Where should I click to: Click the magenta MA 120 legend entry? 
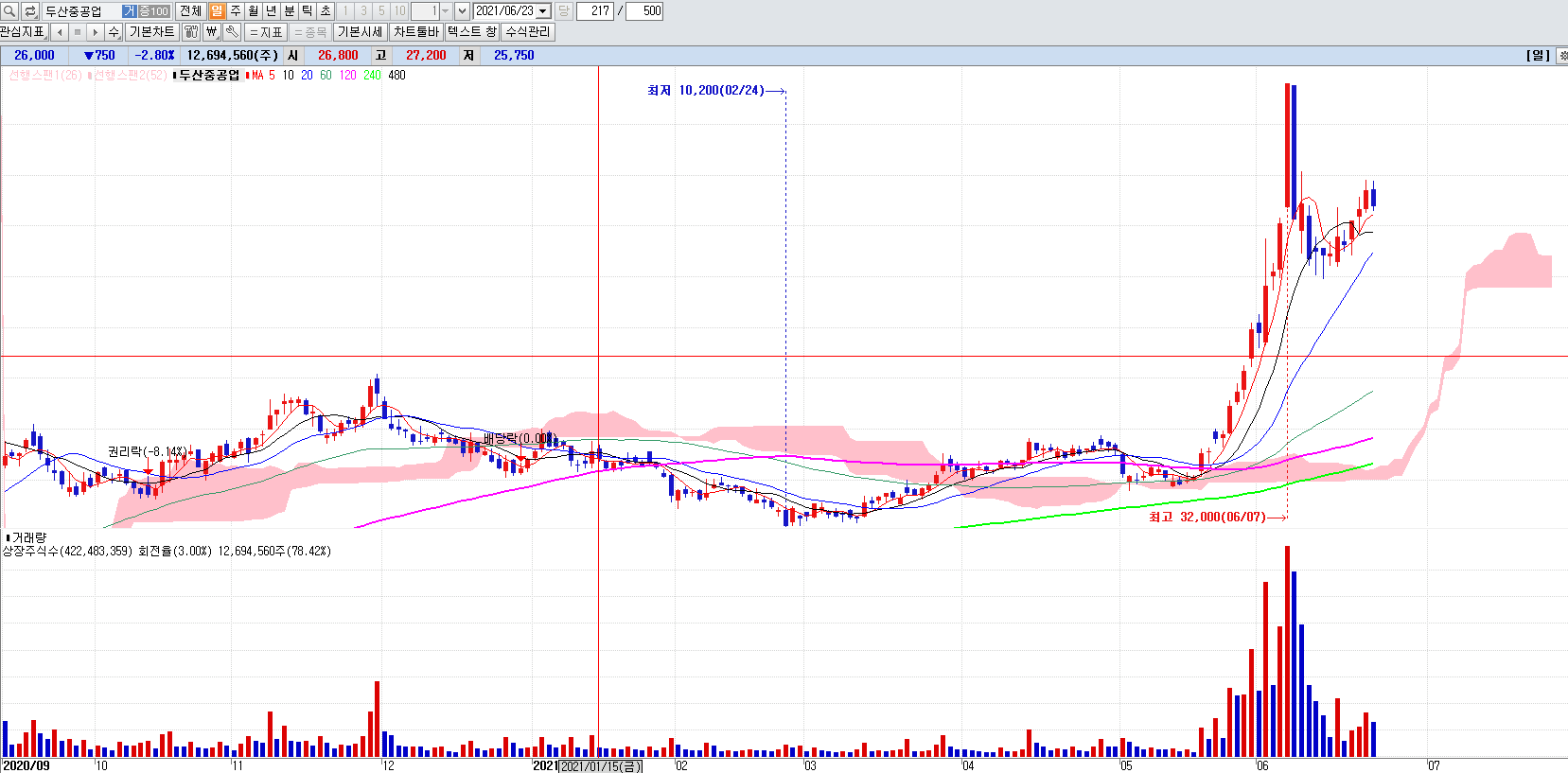point(347,76)
